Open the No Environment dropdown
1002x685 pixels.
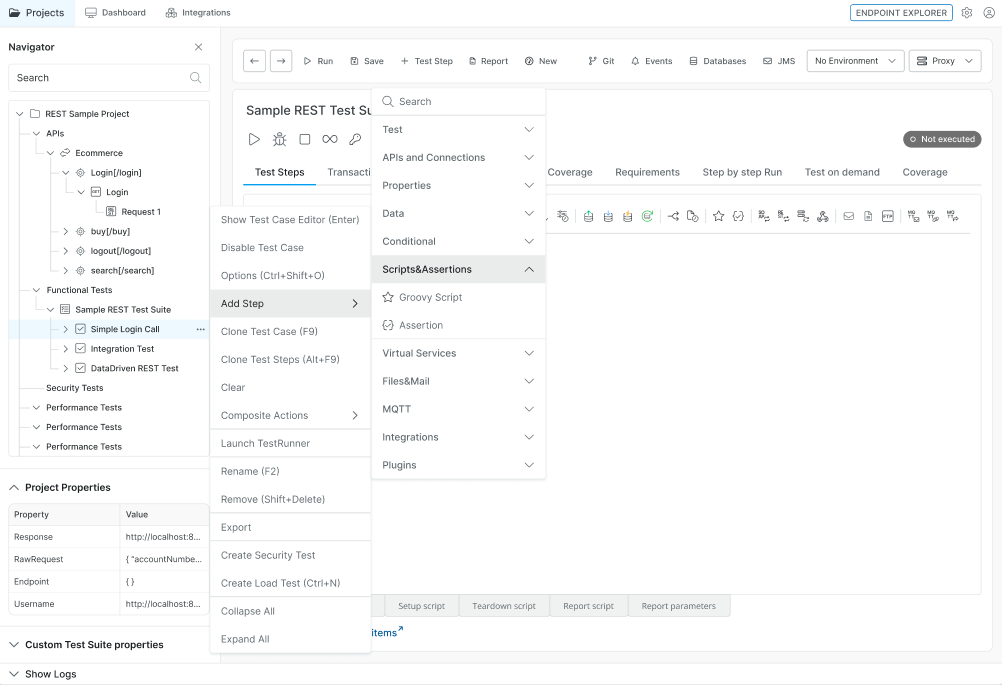coord(855,61)
